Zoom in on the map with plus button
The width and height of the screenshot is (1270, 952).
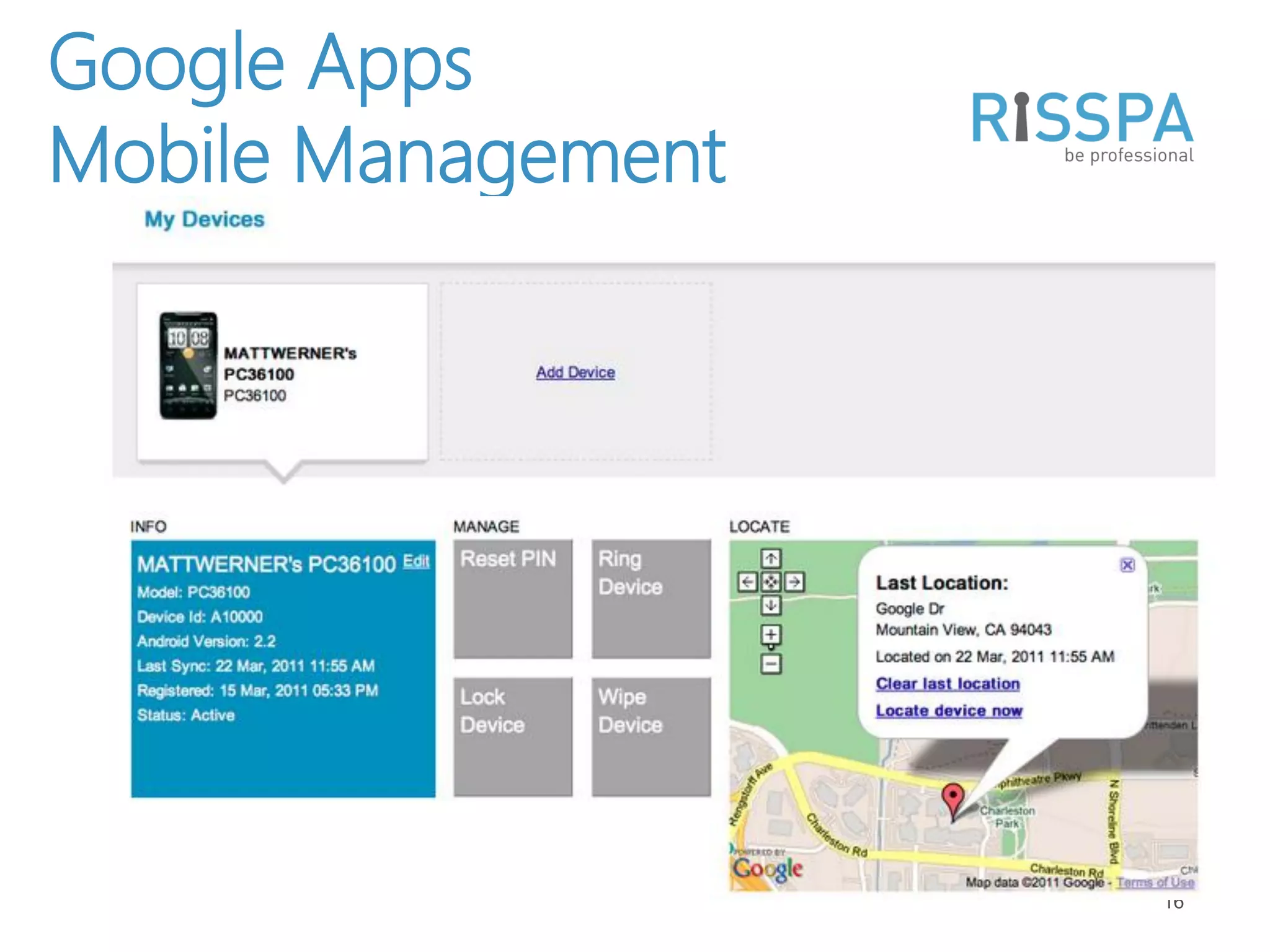(770, 635)
